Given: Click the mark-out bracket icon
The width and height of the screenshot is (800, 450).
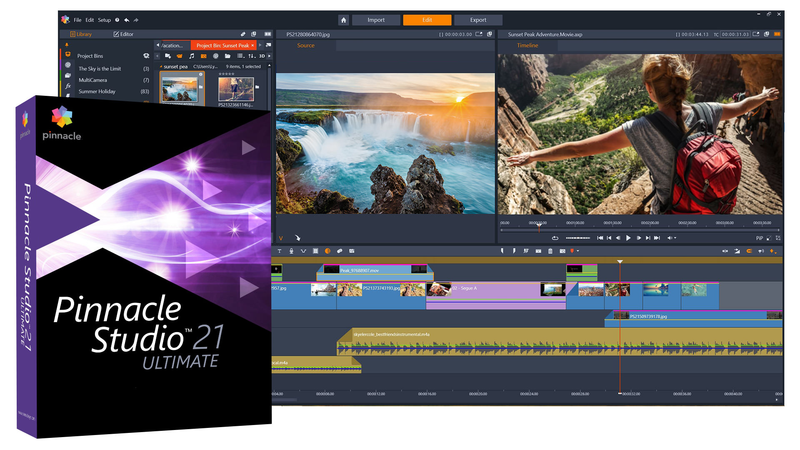Looking at the screenshot, I should point(514,251).
